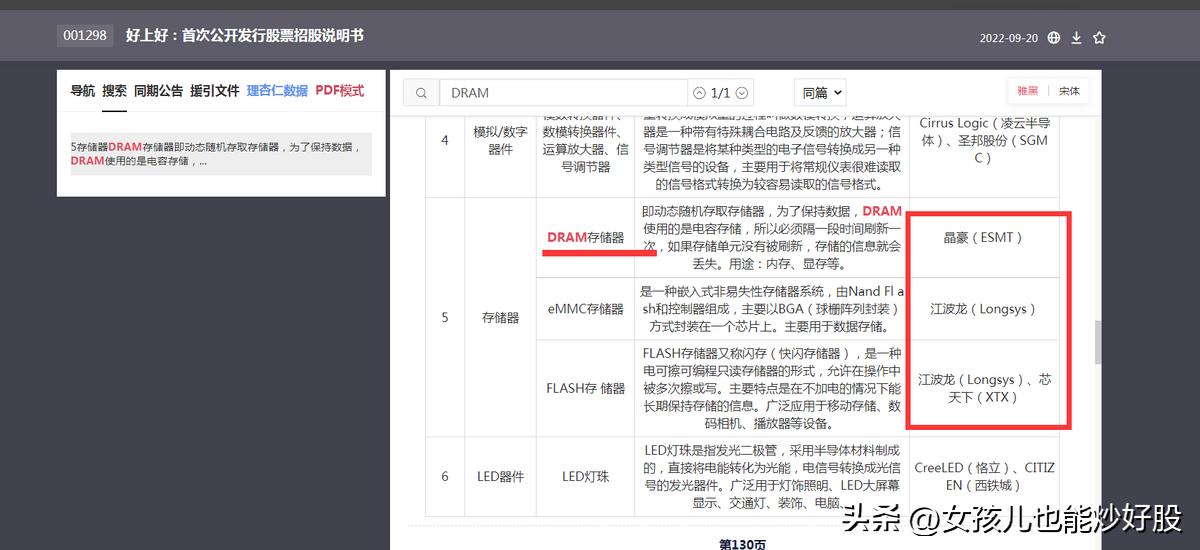Image resolution: width=1200 pixels, height=550 pixels.
Task: Click the Cirrus Logic supplier cell
Action: tap(983, 140)
